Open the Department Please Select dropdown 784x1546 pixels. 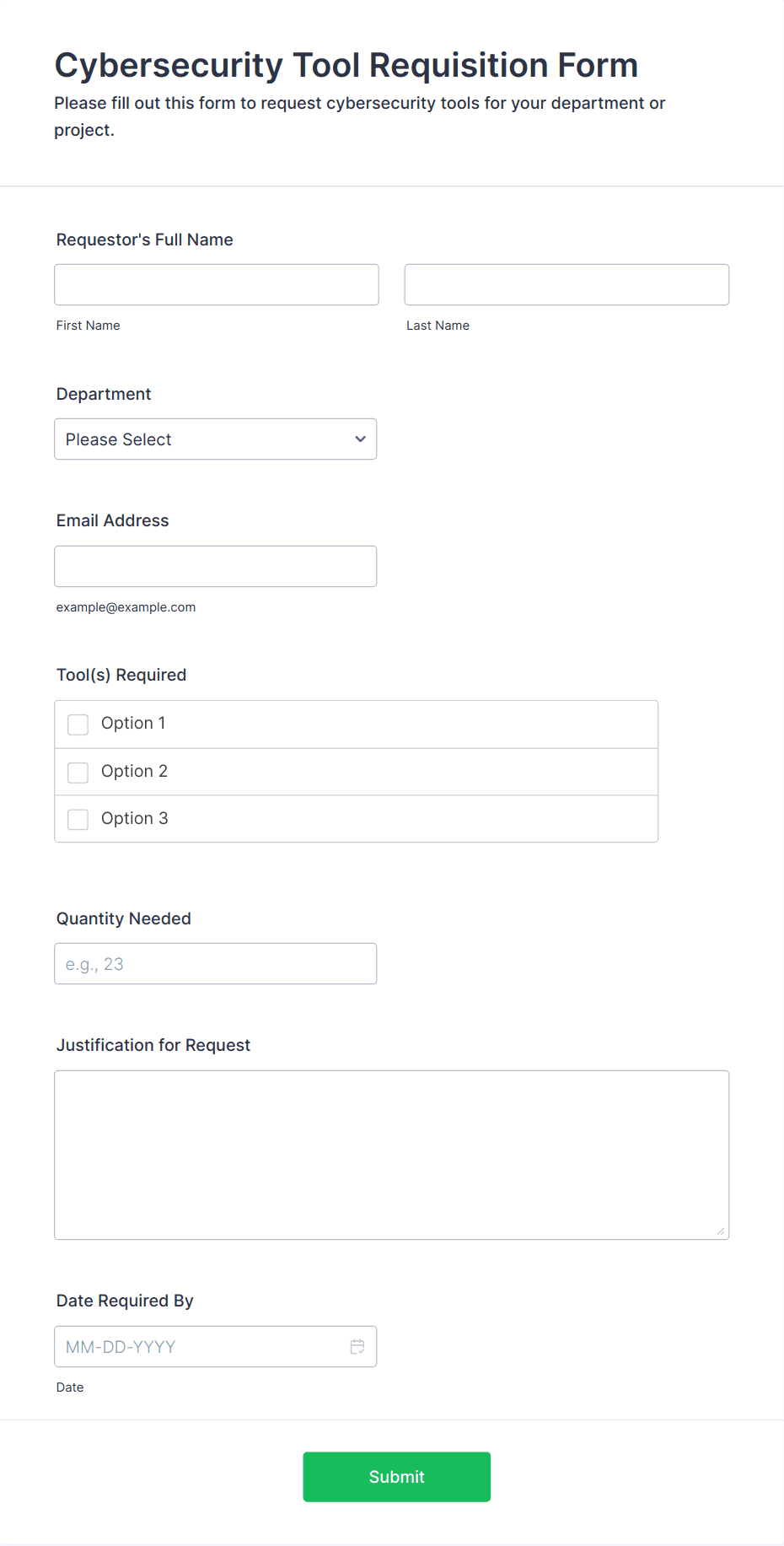pyautogui.click(x=215, y=439)
